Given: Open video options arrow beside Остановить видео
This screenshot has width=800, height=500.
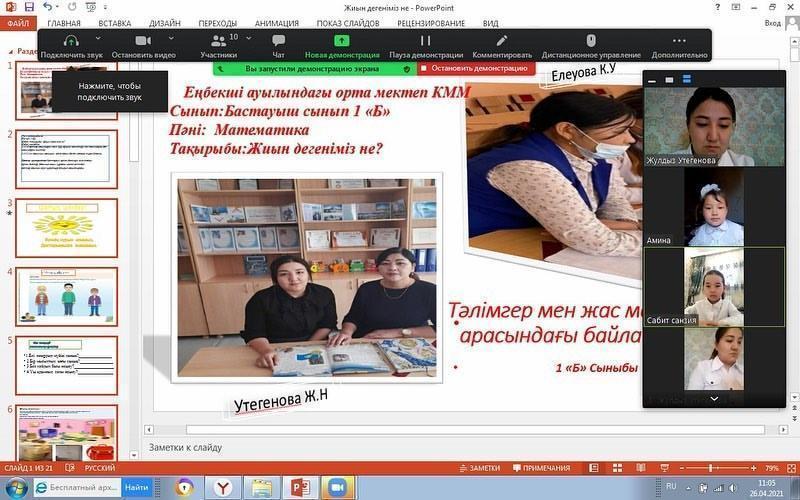Looking at the screenshot, I should 171,38.
